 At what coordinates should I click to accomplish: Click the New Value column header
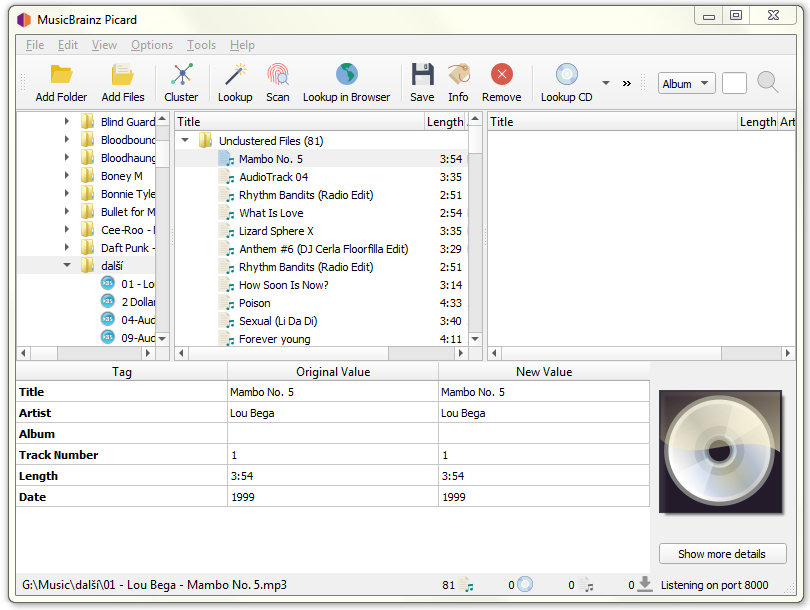pyautogui.click(x=544, y=372)
